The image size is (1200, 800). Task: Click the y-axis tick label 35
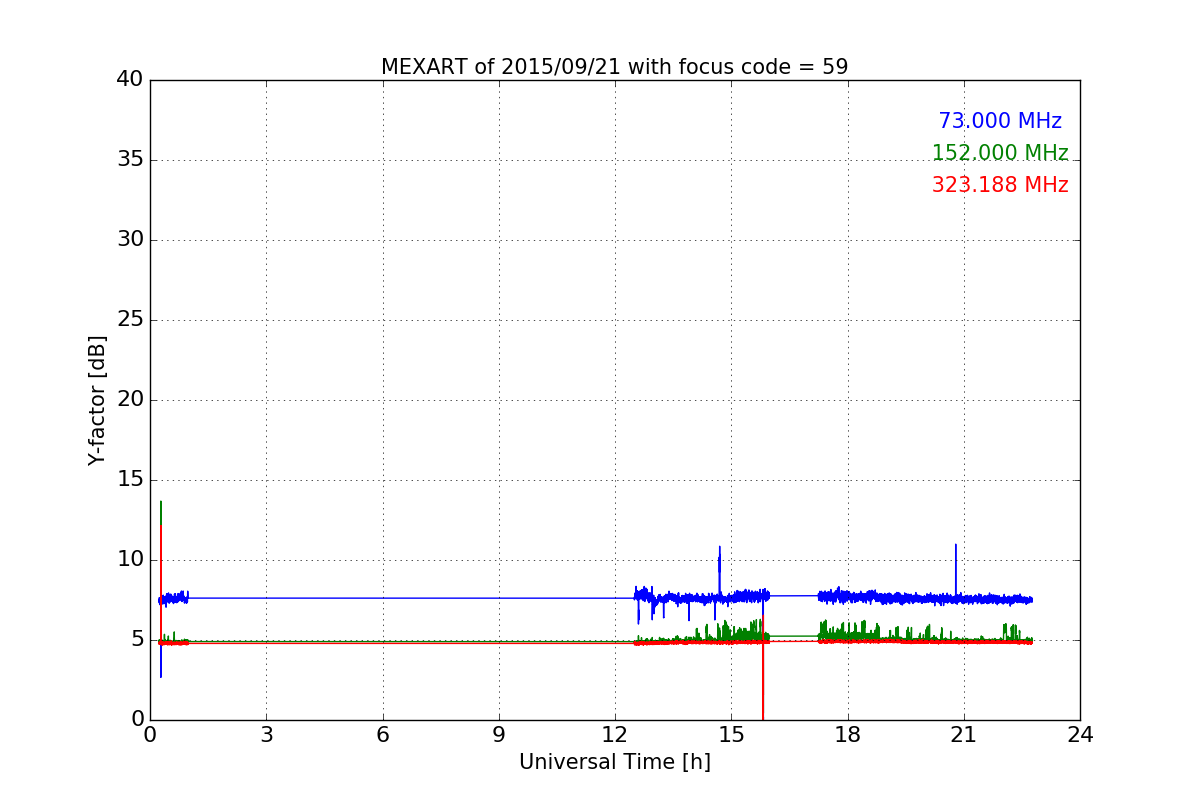point(130,160)
